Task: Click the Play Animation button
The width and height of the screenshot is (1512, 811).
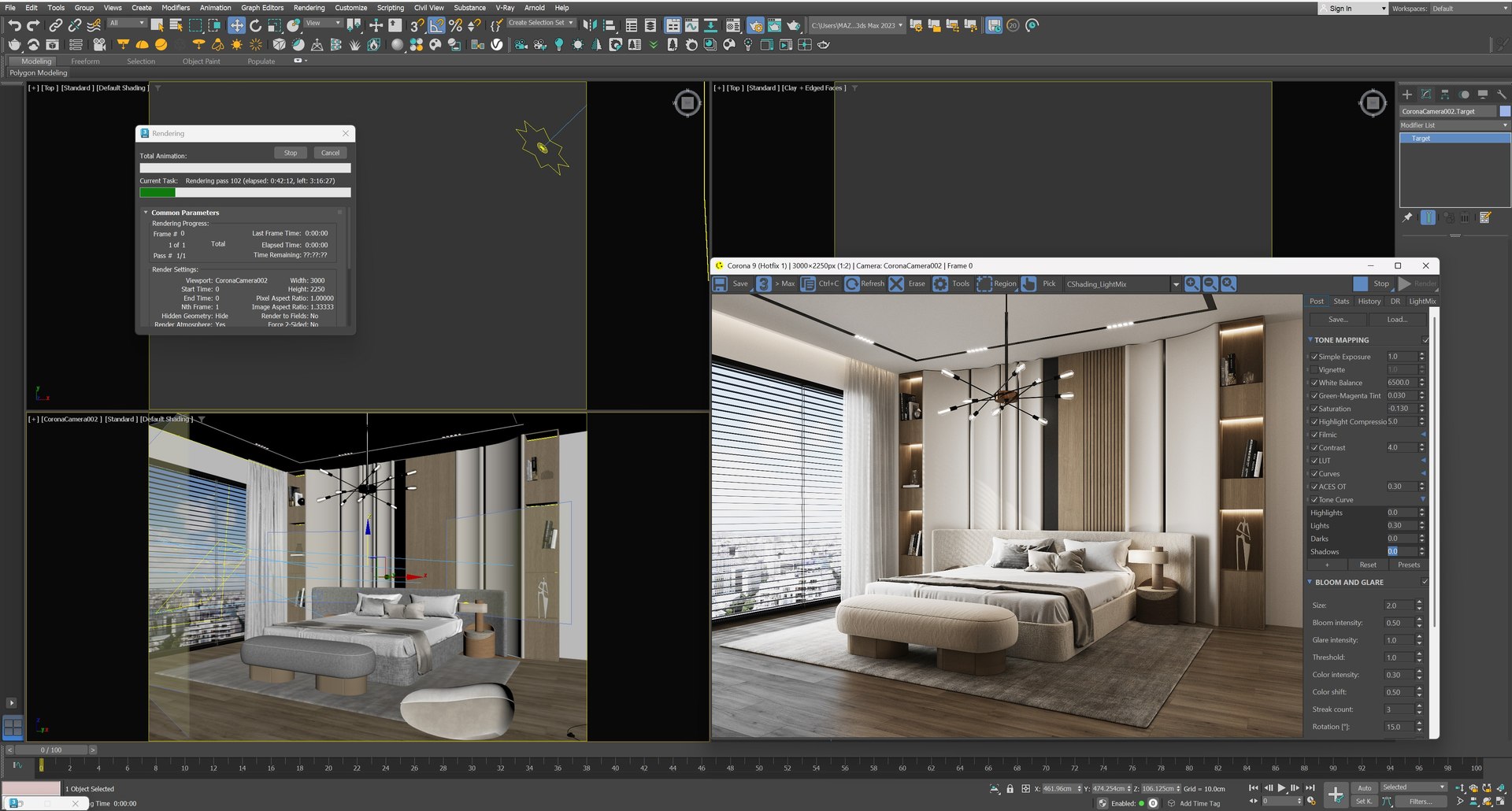Action: click(1282, 787)
